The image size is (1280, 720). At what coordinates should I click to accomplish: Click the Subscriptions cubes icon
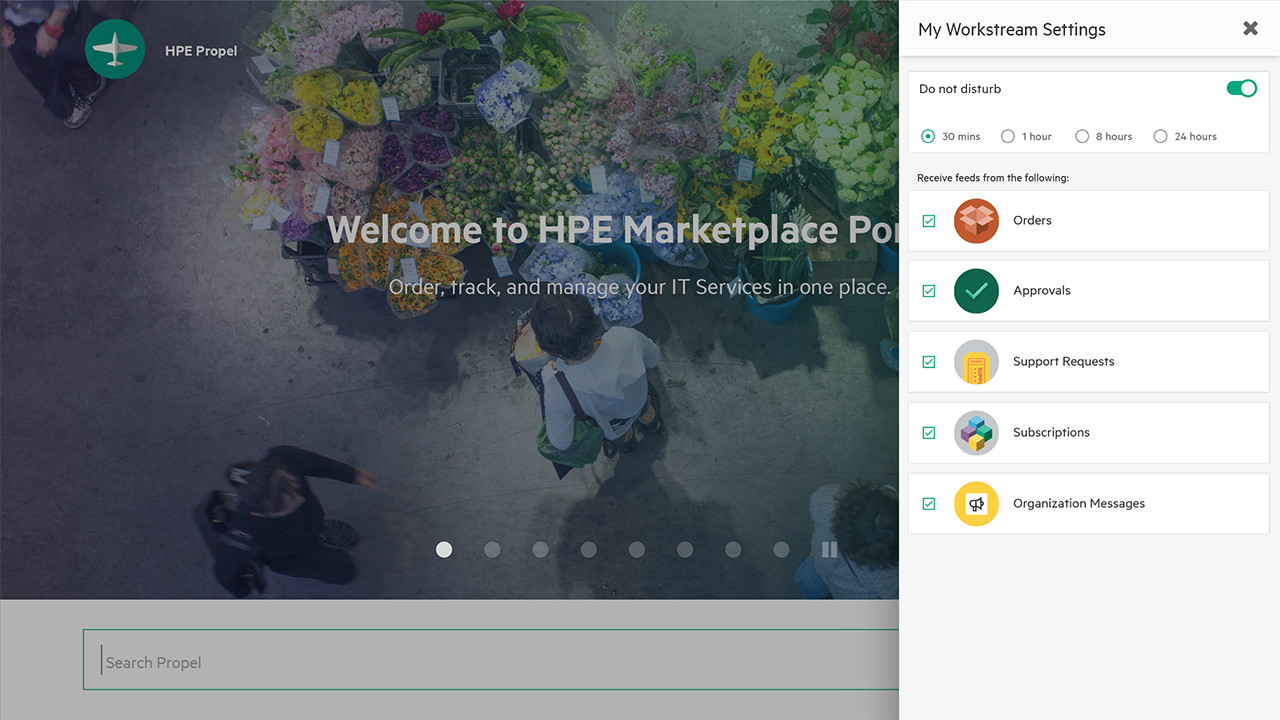[x=976, y=433]
